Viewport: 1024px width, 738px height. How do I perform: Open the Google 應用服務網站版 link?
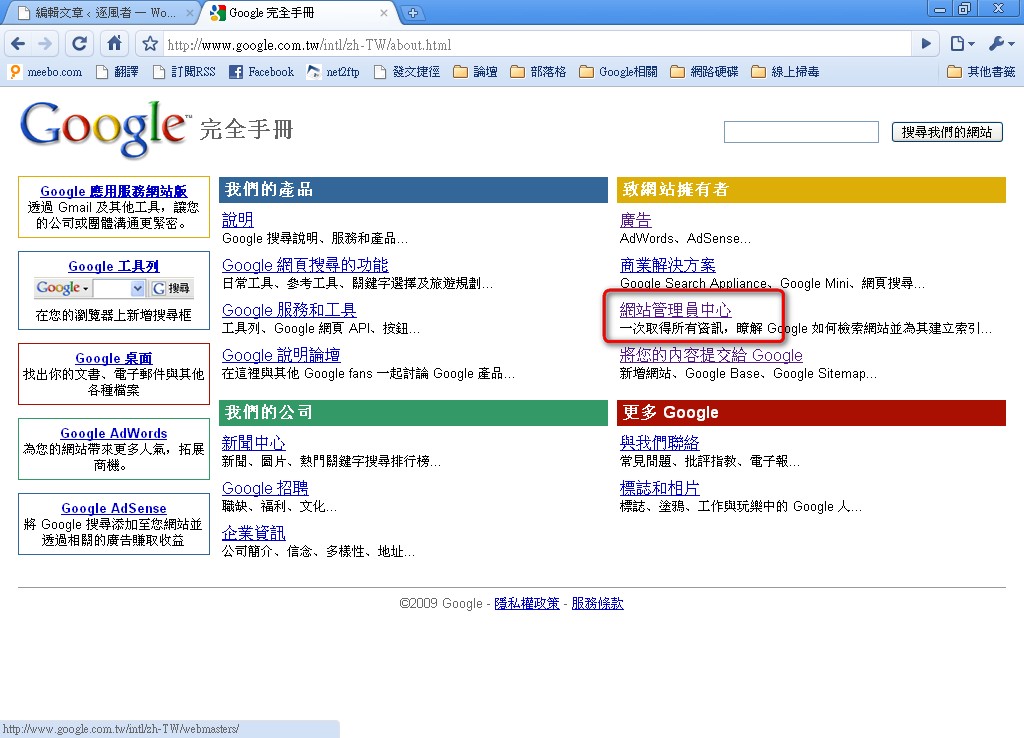tap(114, 191)
